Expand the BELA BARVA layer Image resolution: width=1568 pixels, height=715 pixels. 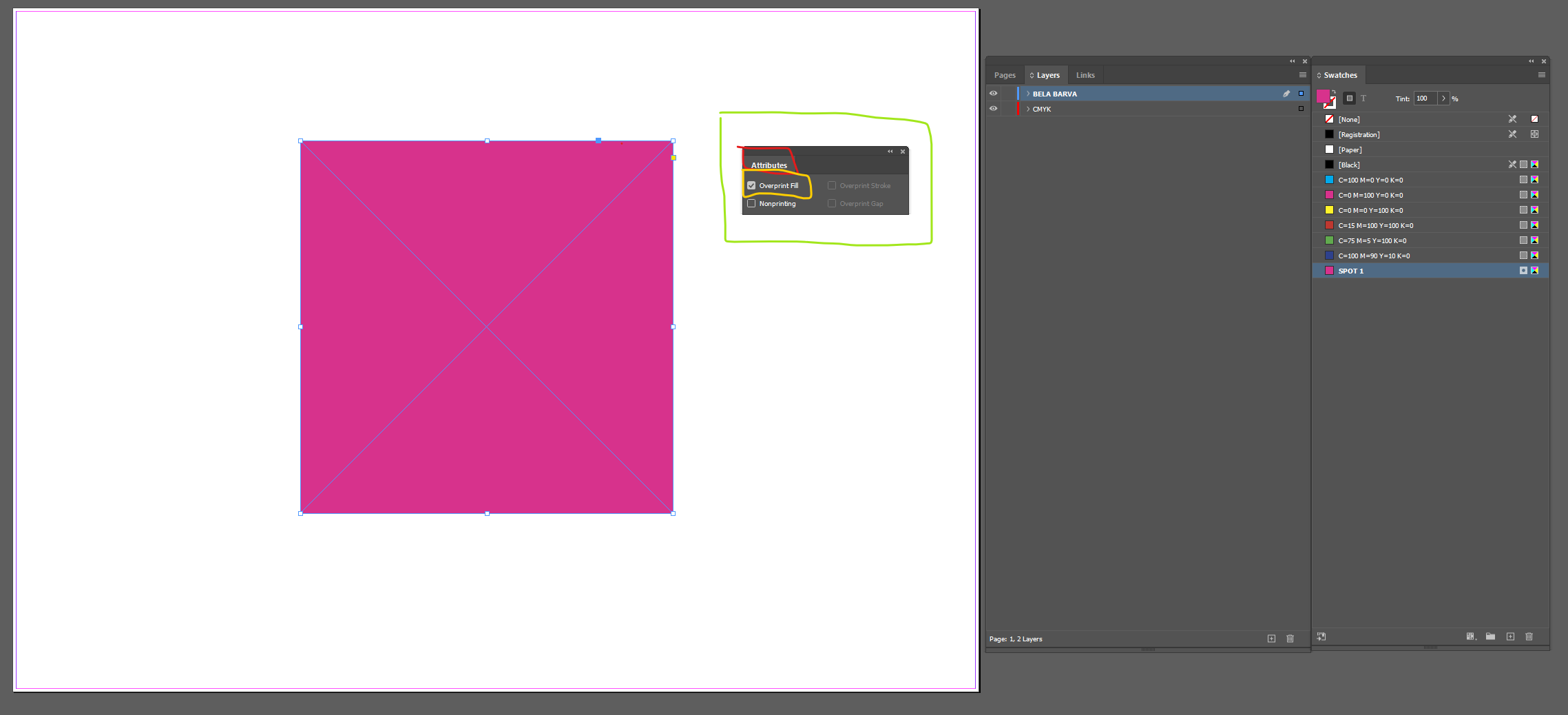click(x=1028, y=94)
